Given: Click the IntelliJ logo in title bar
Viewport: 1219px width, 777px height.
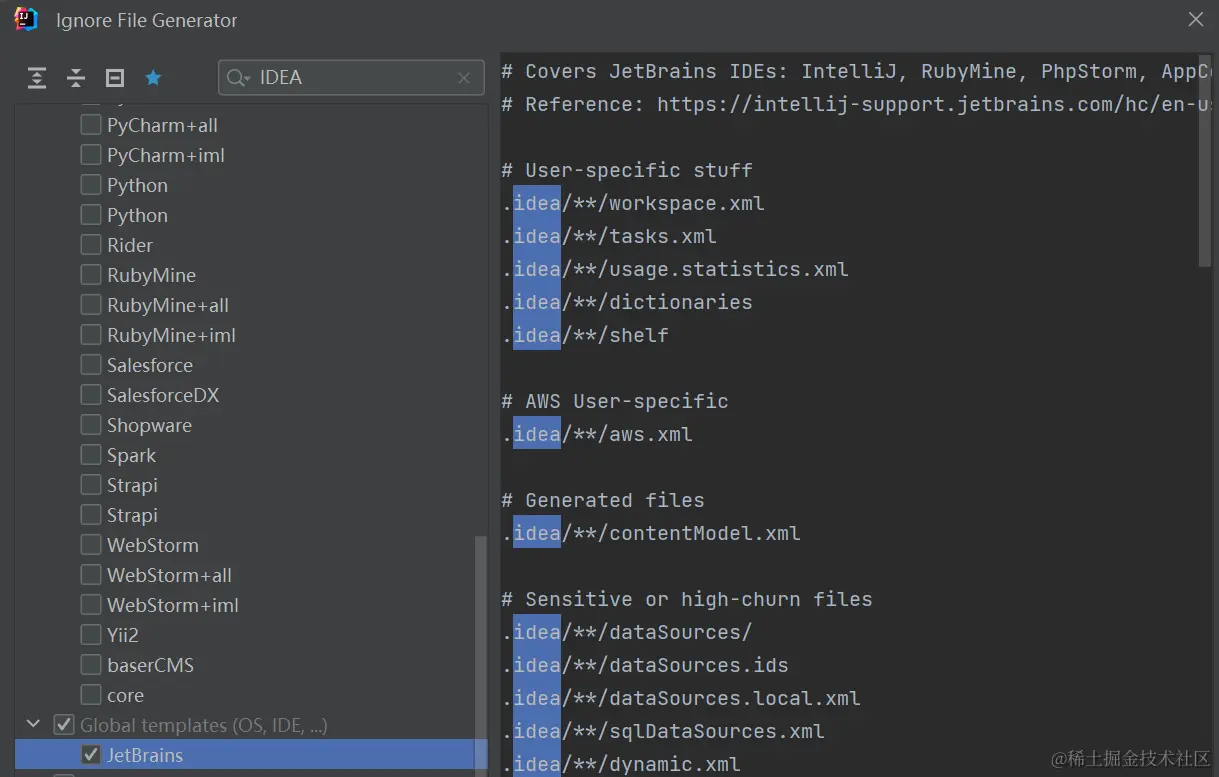Looking at the screenshot, I should pyautogui.click(x=26, y=19).
